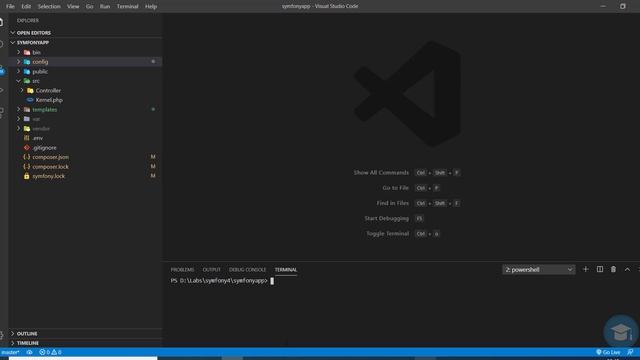The height and width of the screenshot is (360, 640).
Task: Maximize panel with the up chevron
Action: coord(627,269)
